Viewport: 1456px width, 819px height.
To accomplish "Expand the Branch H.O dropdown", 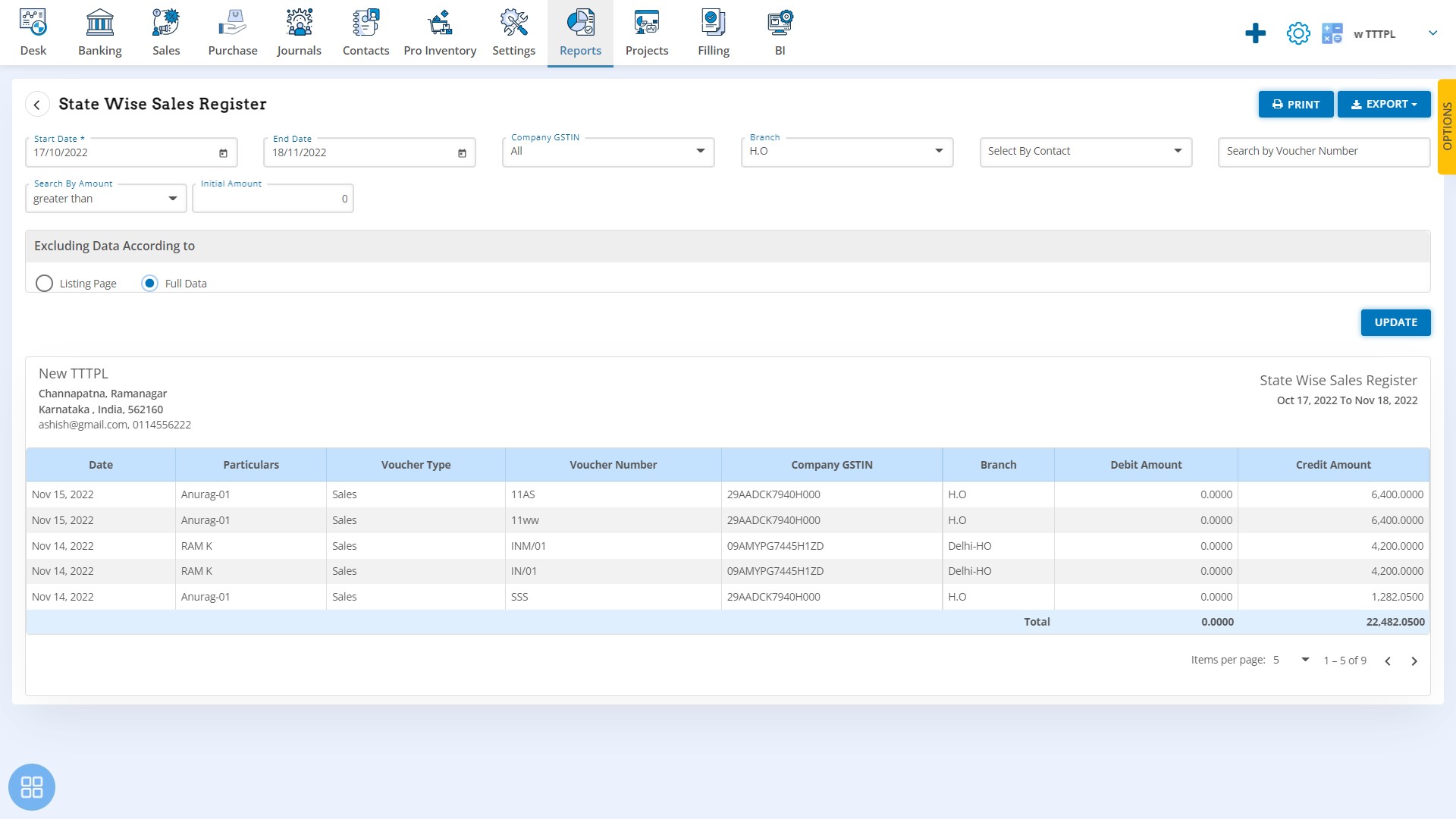I will 847,152.
